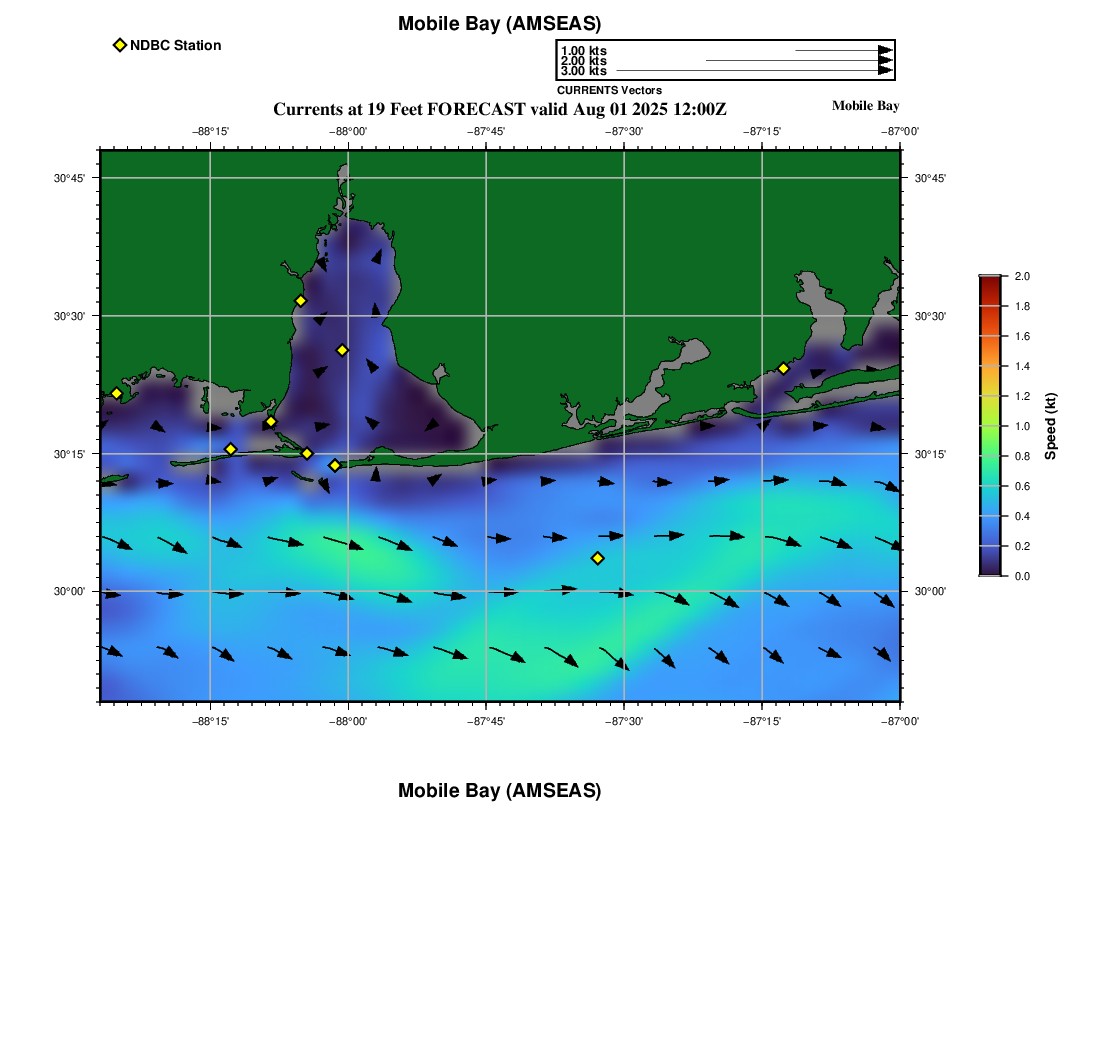Image resolution: width=1100 pixels, height=1050 pixels.
Task: Click the Mobile Bay (AMSEAS) top title
Action: click(x=499, y=24)
